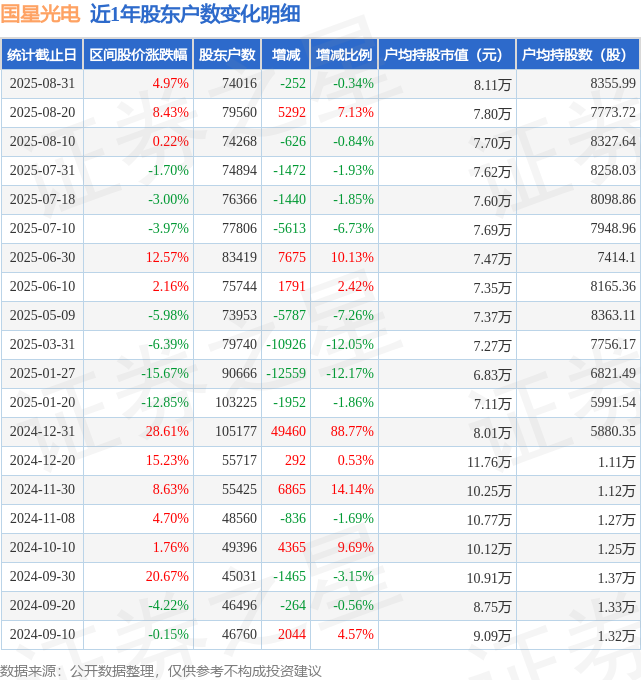Click the 11.76万 market value cell
This screenshot has width=641, height=680.
(489, 462)
